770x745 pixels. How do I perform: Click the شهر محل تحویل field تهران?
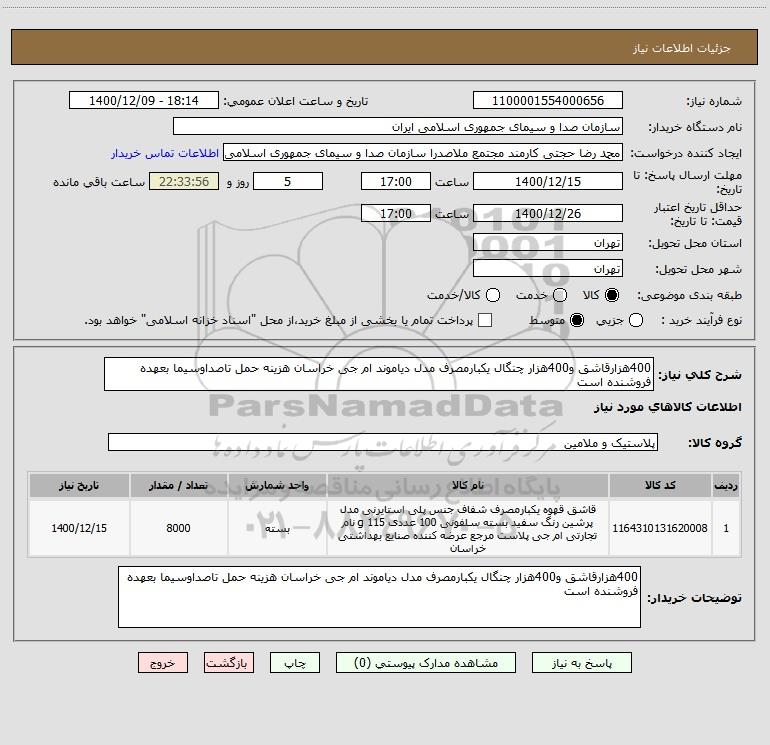point(548,269)
